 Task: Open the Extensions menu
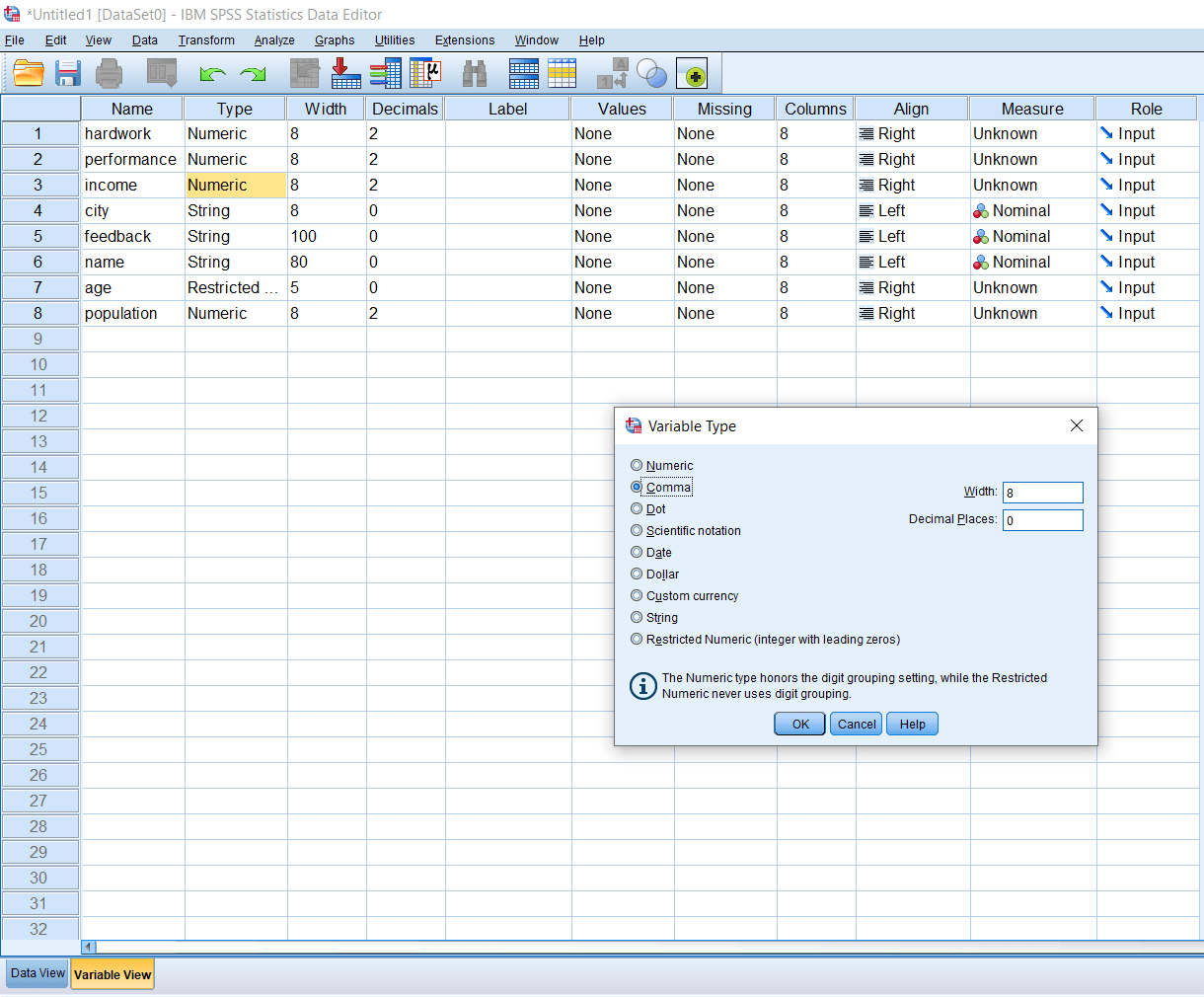[465, 40]
